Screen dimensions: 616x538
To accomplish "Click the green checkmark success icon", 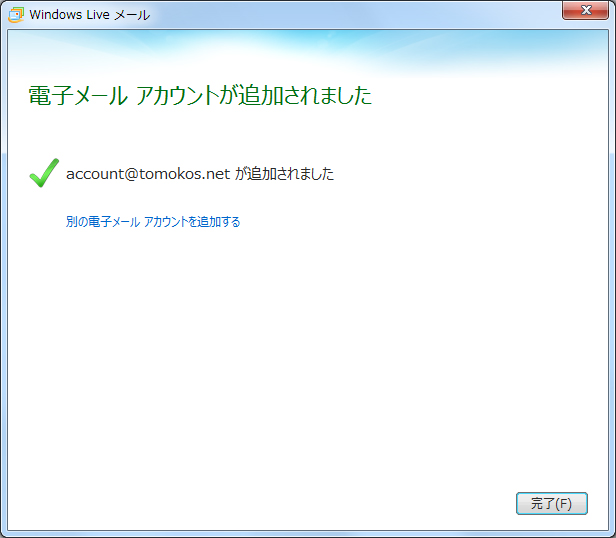I will 44,173.
